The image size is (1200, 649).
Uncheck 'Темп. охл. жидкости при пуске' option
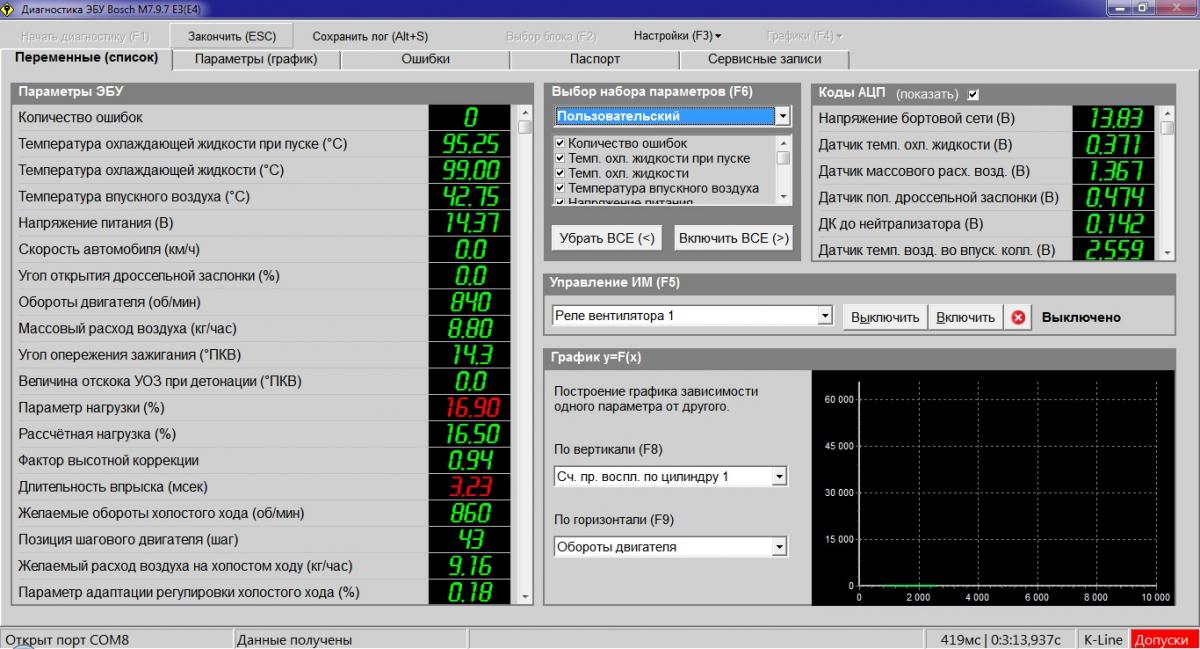pyautogui.click(x=561, y=158)
